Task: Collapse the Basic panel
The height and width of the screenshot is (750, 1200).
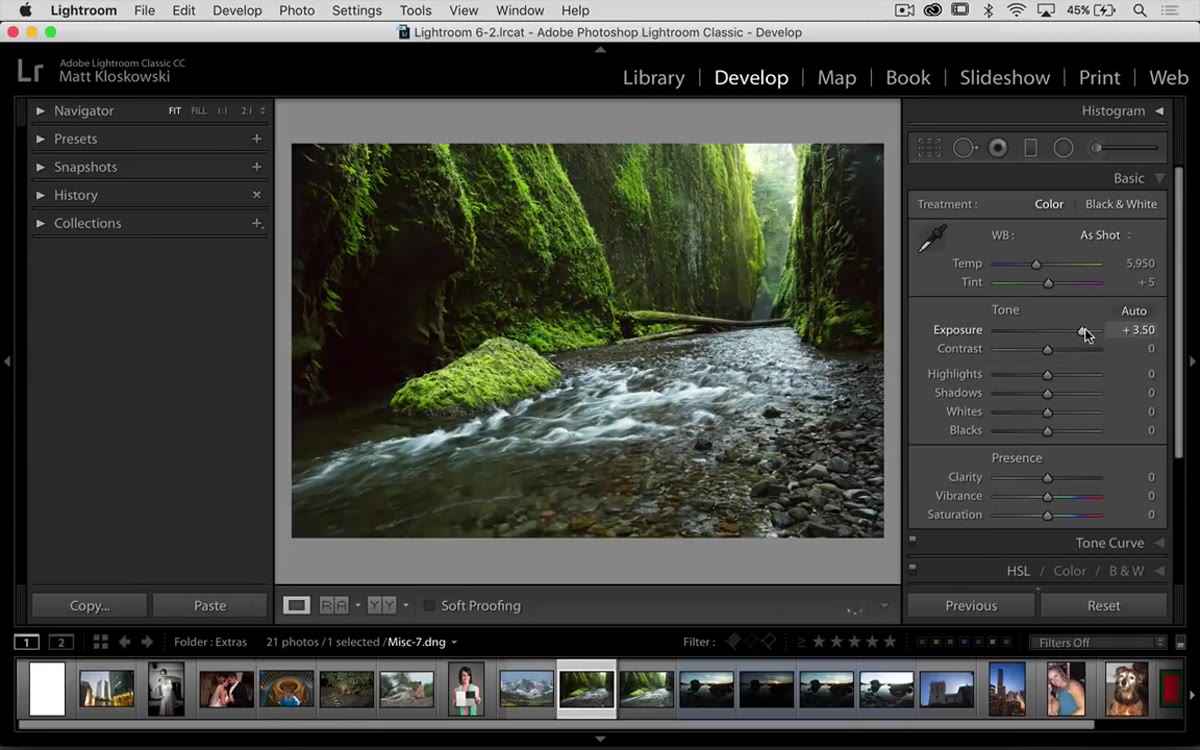Action: [1159, 178]
